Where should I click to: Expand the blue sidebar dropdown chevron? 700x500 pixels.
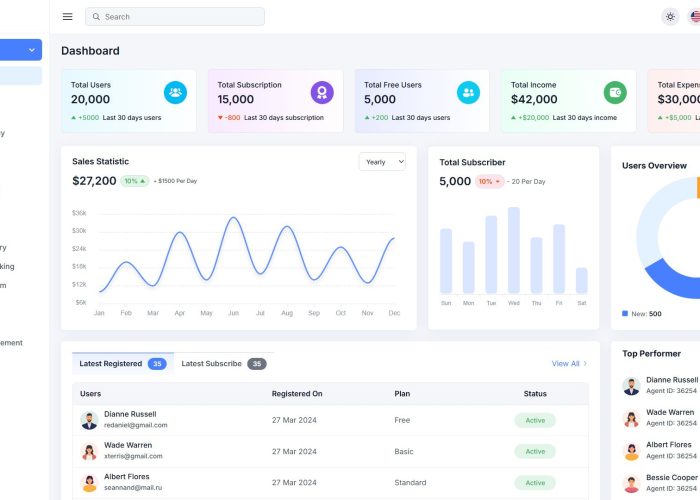(32, 50)
